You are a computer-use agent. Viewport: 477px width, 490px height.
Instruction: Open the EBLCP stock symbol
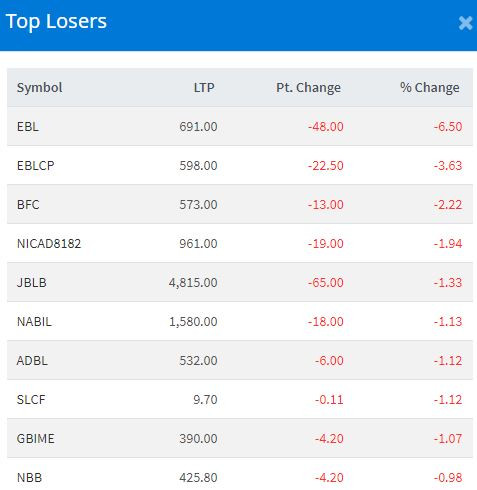click(x=36, y=166)
